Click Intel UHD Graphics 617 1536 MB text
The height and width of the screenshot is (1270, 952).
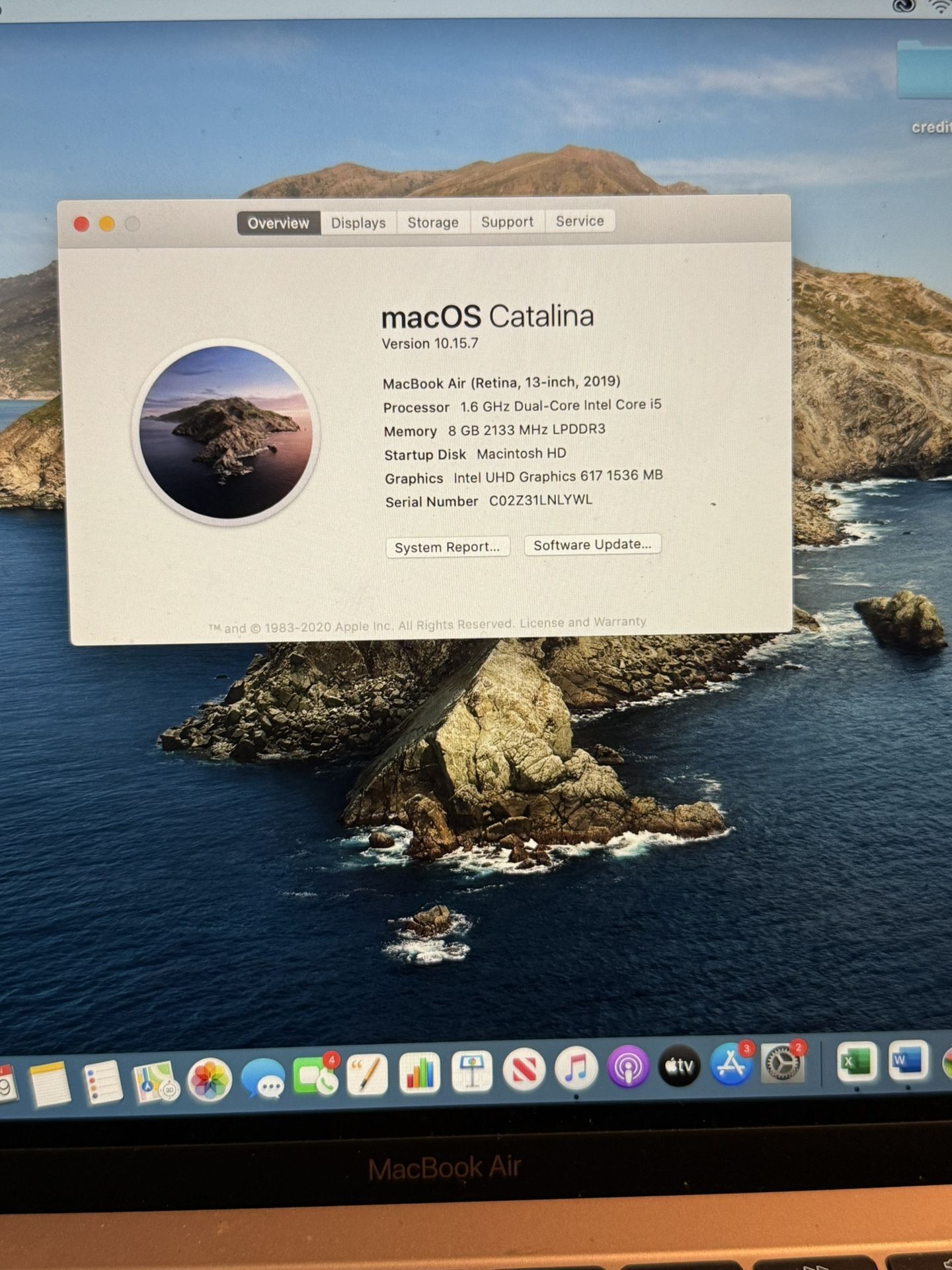pyautogui.click(x=558, y=476)
